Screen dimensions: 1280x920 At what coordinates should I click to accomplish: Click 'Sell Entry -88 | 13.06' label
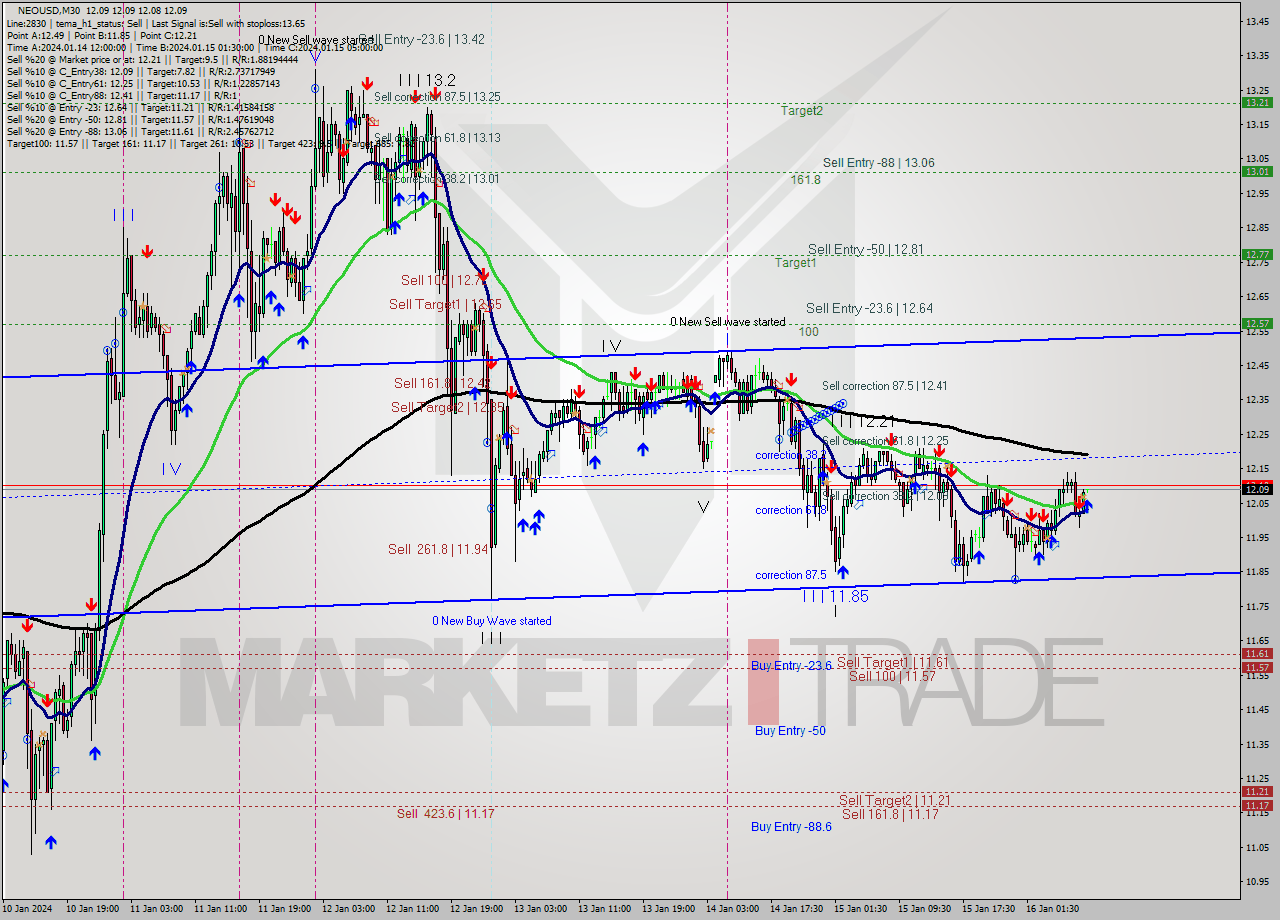(879, 162)
